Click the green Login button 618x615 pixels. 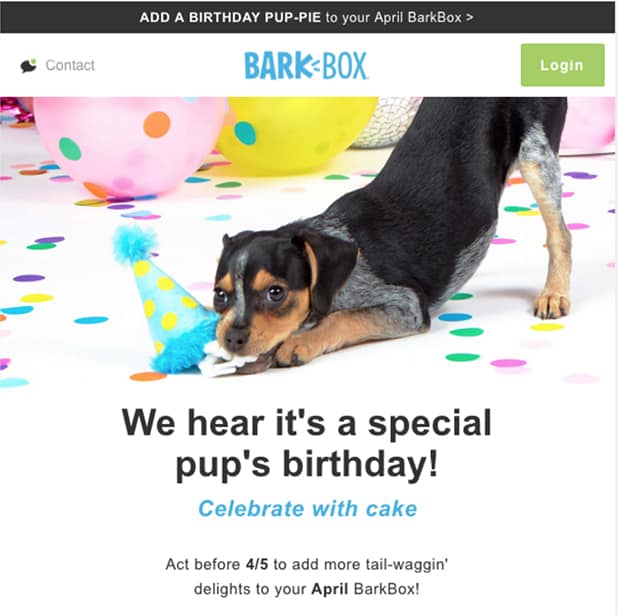562,65
